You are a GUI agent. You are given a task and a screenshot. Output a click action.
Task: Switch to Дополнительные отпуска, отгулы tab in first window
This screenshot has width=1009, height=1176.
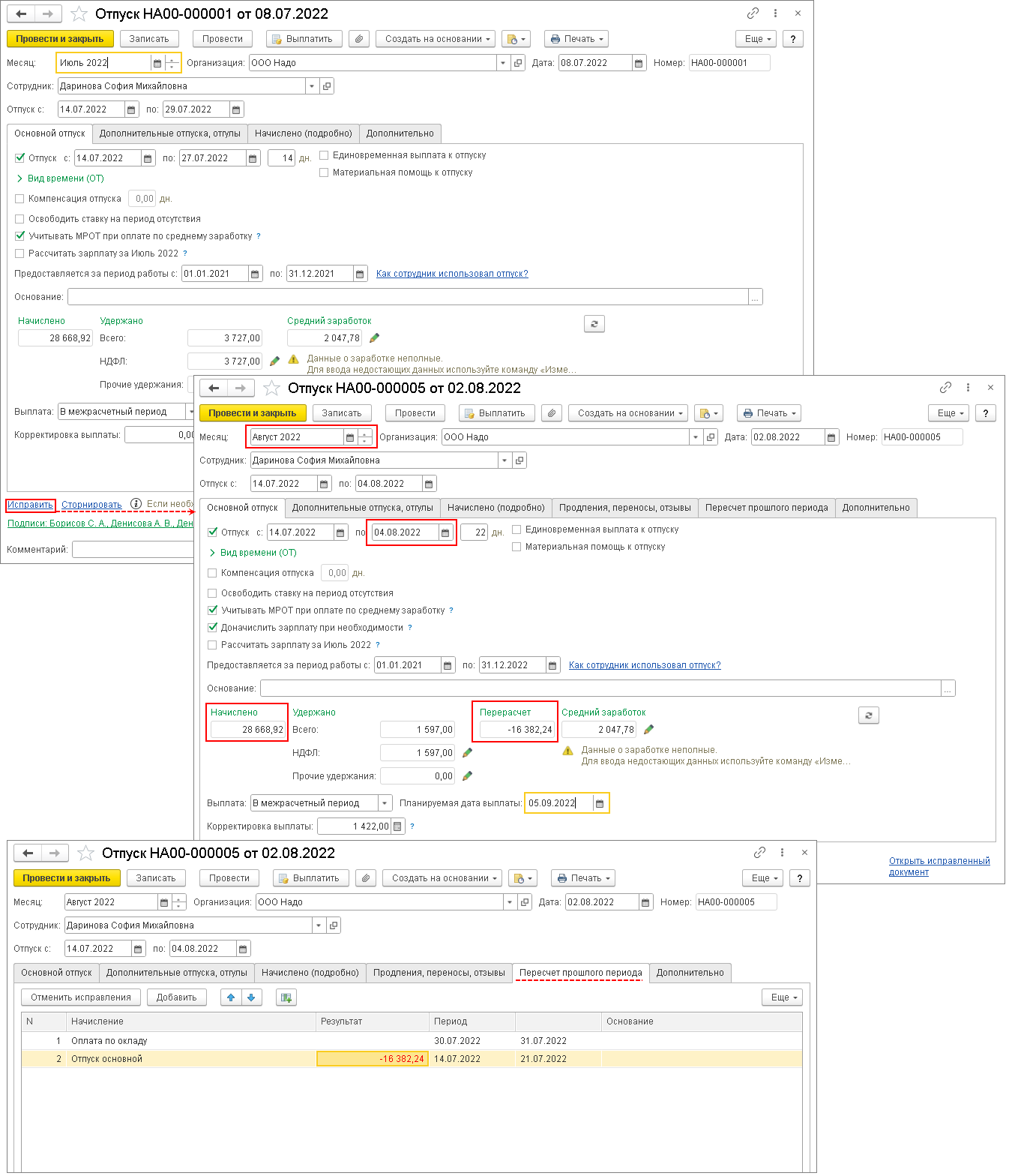[x=169, y=133]
